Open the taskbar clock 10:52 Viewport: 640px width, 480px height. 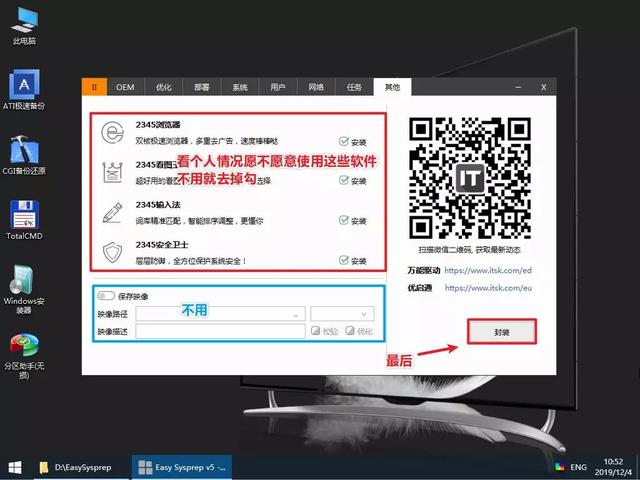613,467
